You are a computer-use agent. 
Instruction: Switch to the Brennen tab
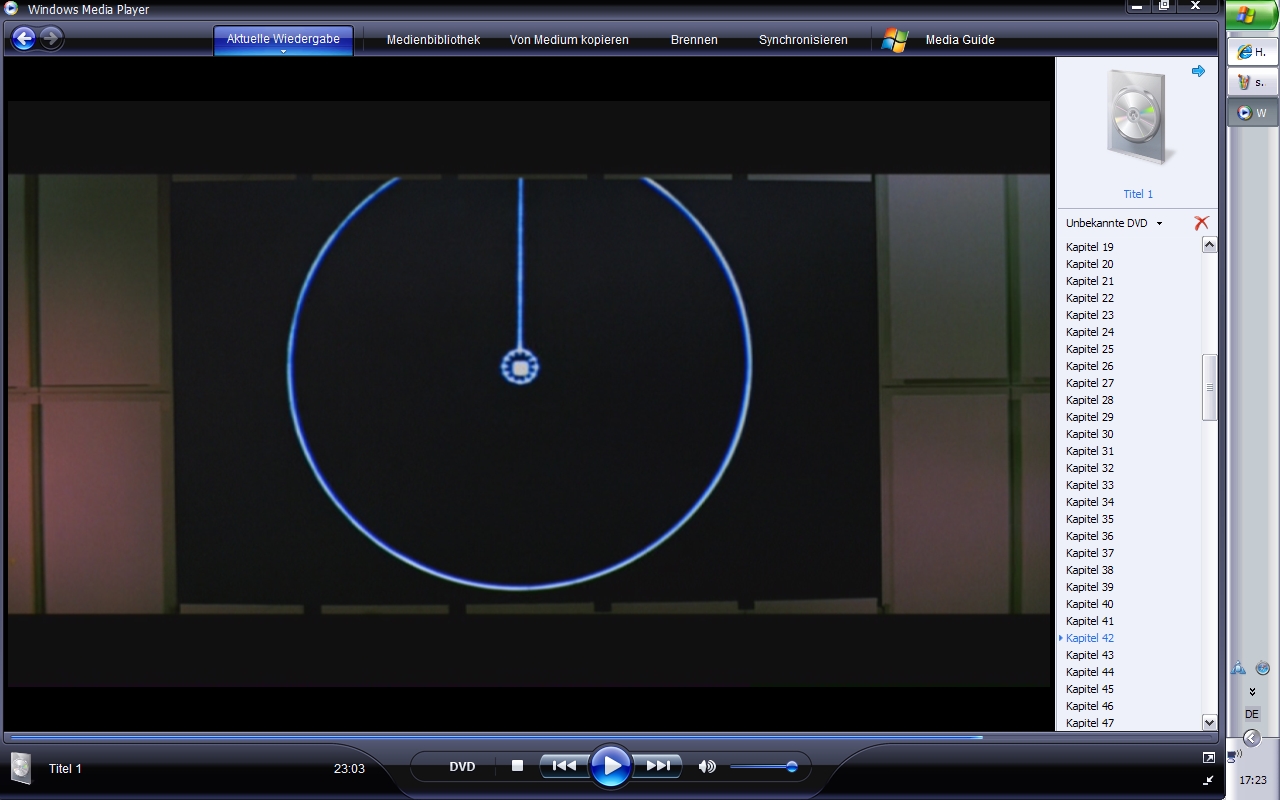click(x=694, y=40)
